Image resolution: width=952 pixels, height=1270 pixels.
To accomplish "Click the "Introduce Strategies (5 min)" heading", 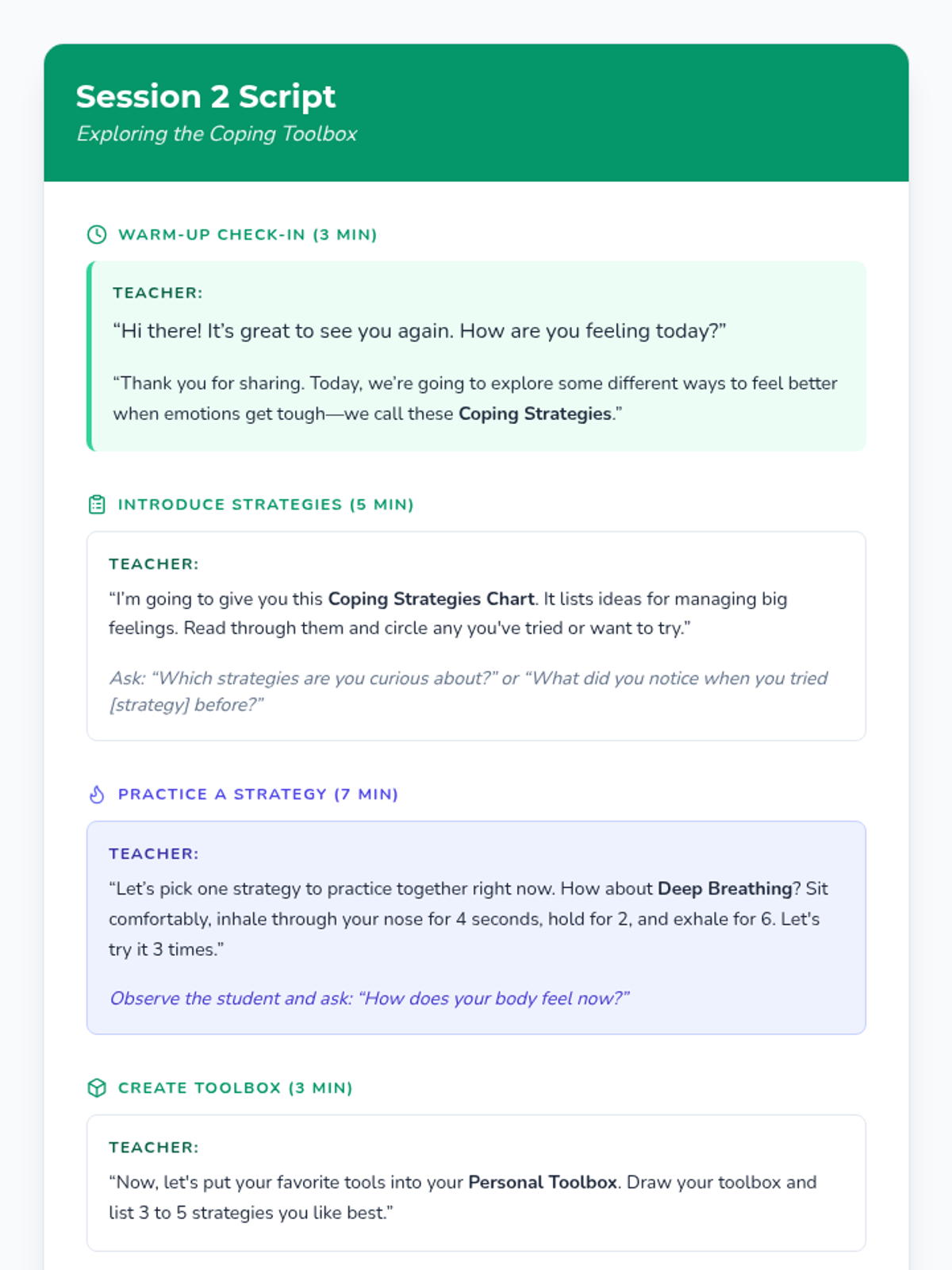I will 266,504.
